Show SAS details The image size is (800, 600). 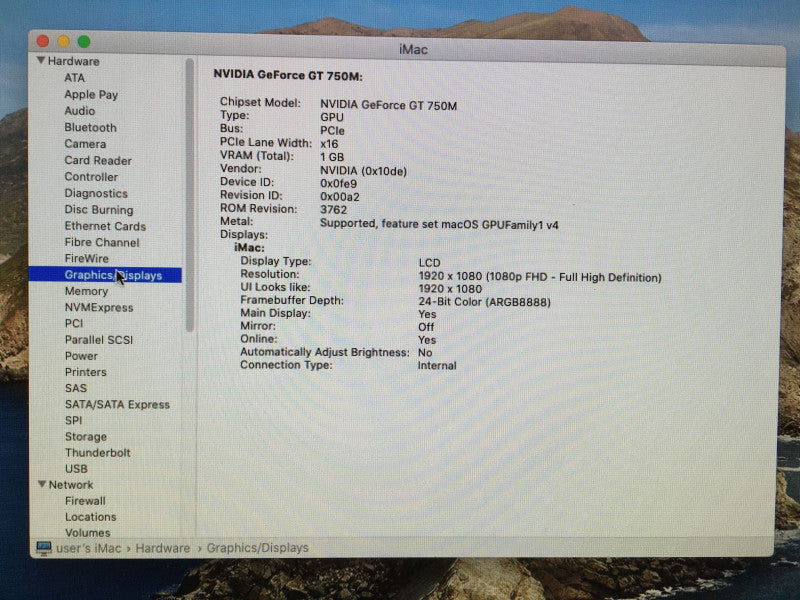[x=76, y=388]
